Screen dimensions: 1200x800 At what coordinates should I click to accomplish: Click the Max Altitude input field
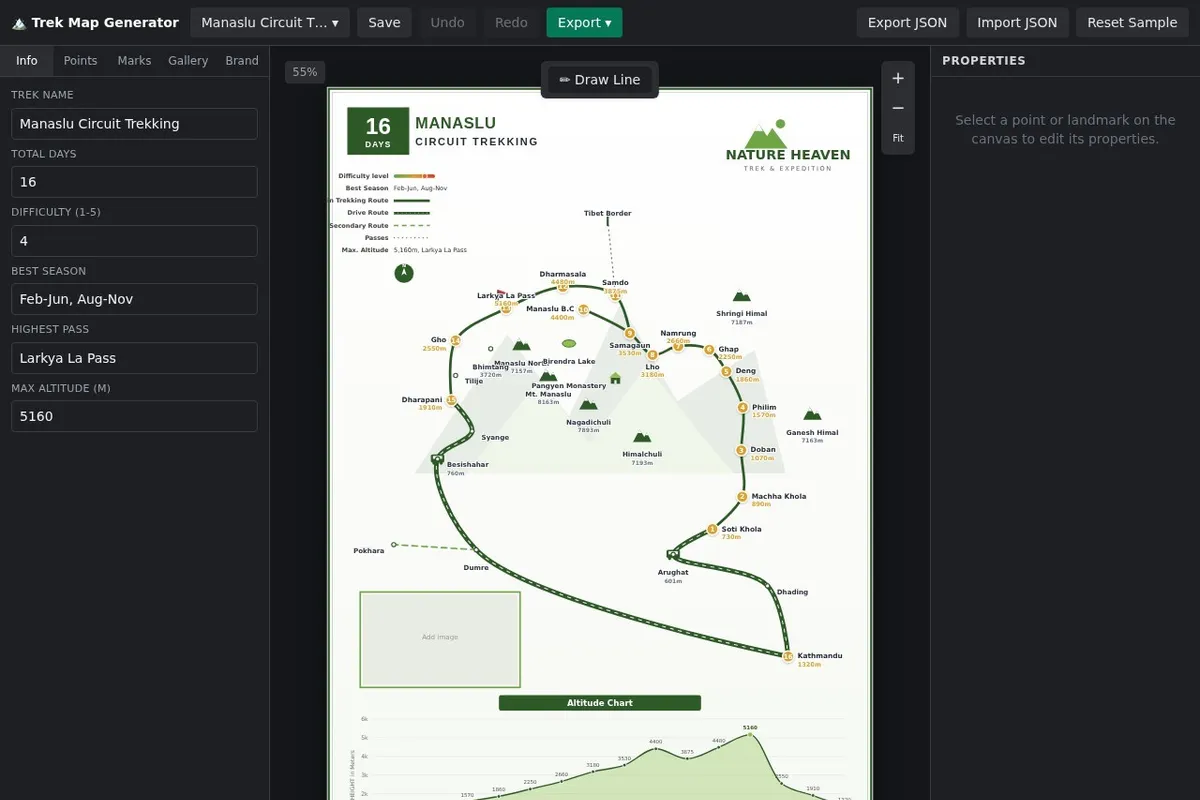tap(134, 416)
